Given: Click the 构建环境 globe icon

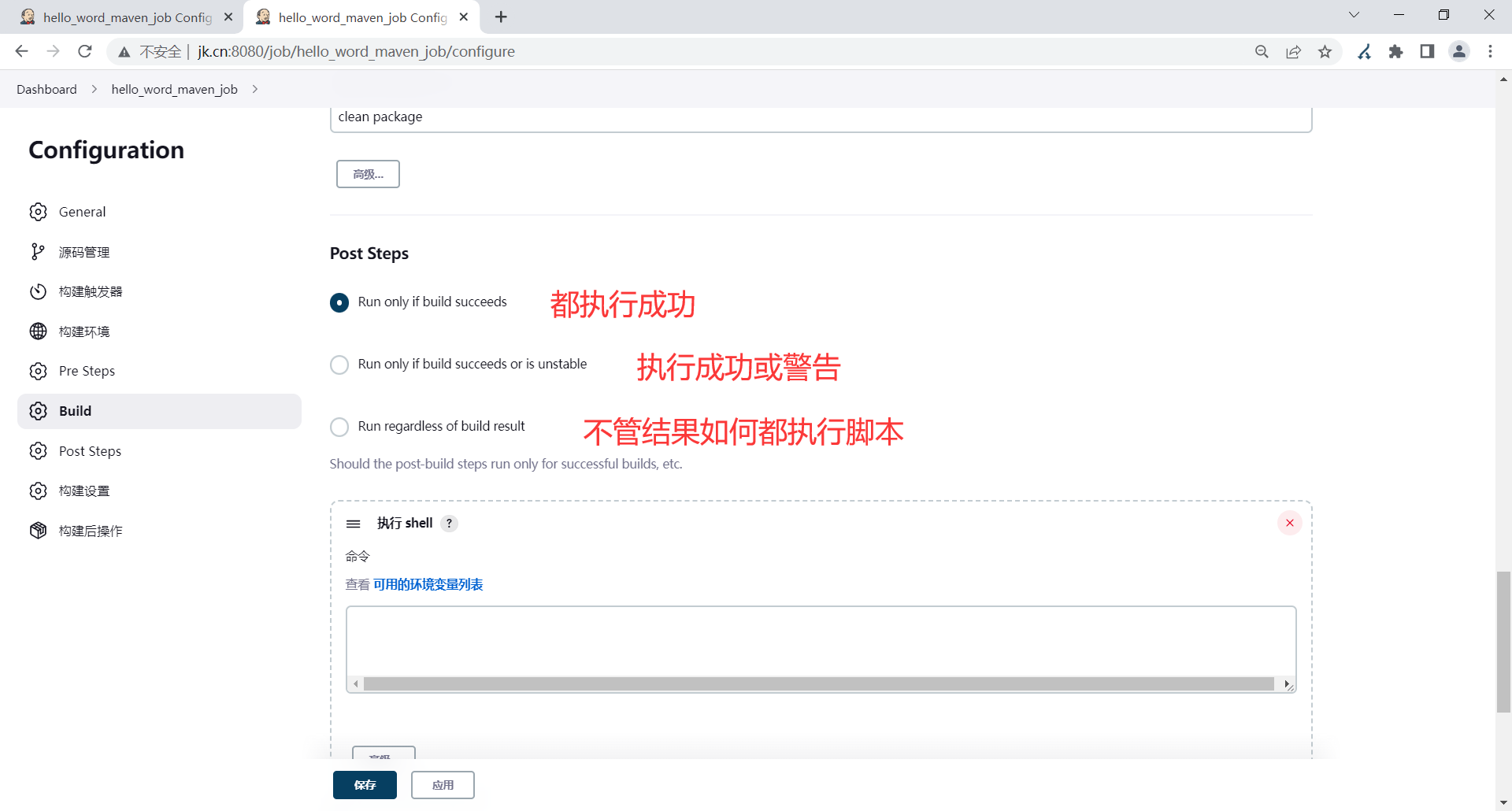Looking at the screenshot, I should point(38,331).
